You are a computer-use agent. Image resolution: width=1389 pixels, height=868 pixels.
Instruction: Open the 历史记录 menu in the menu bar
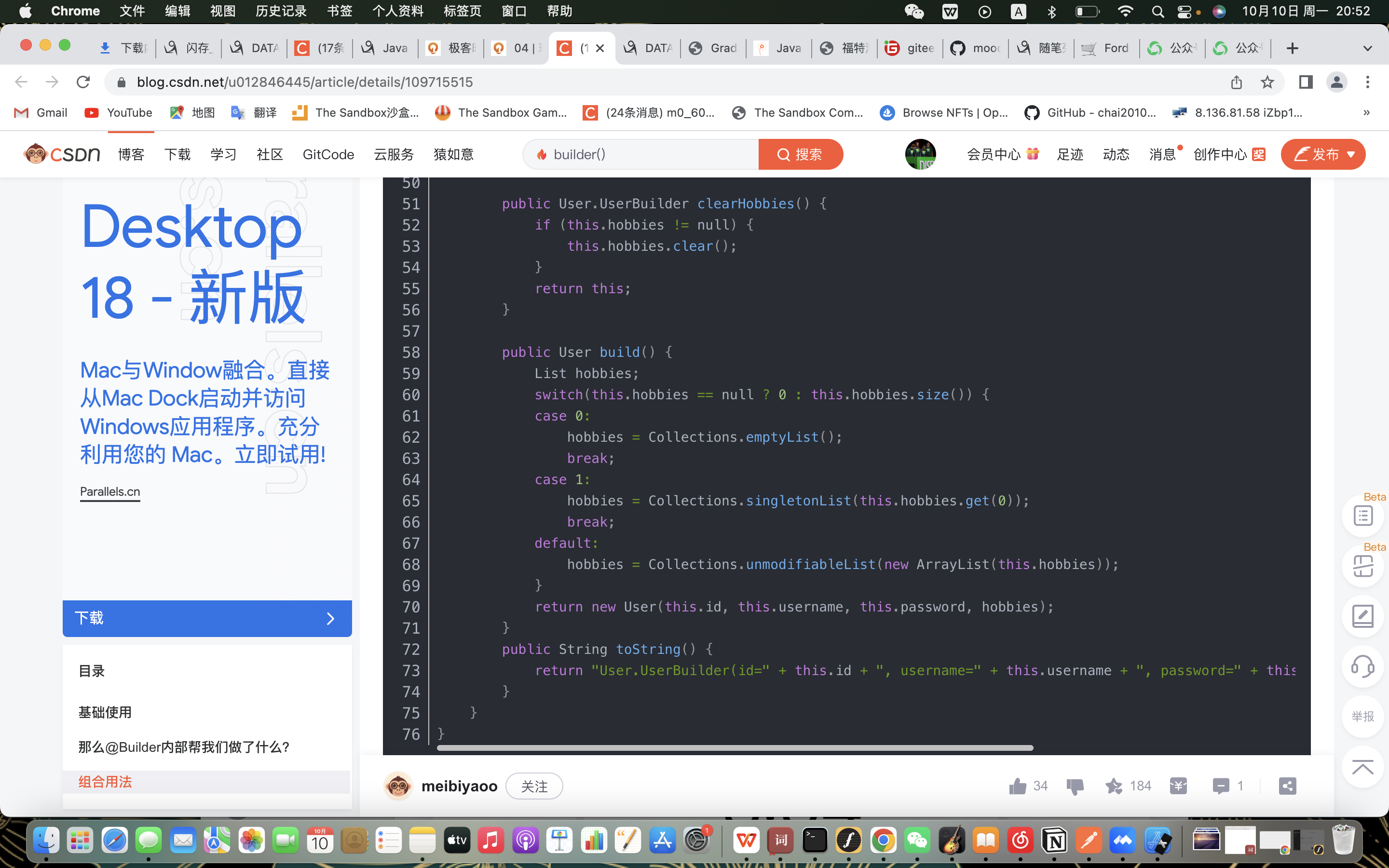(x=281, y=11)
